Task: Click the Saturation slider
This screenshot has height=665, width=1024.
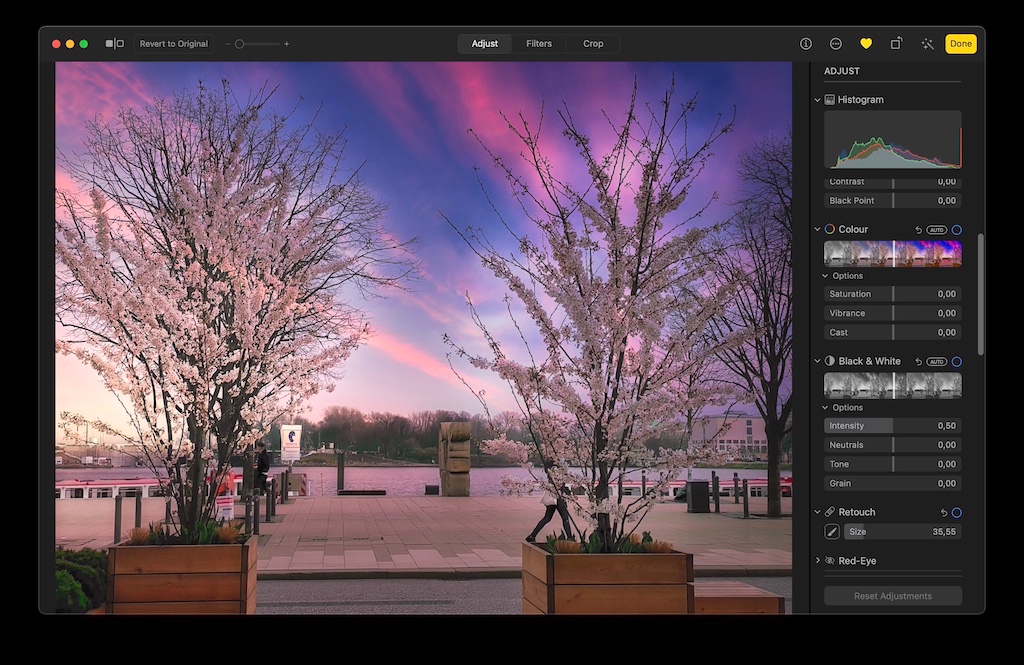Action: tap(892, 294)
